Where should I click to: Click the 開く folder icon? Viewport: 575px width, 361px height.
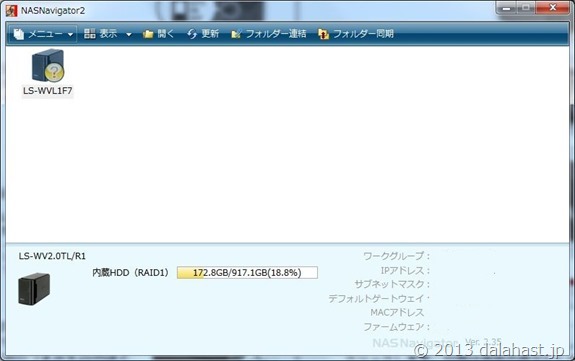(x=148, y=34)
